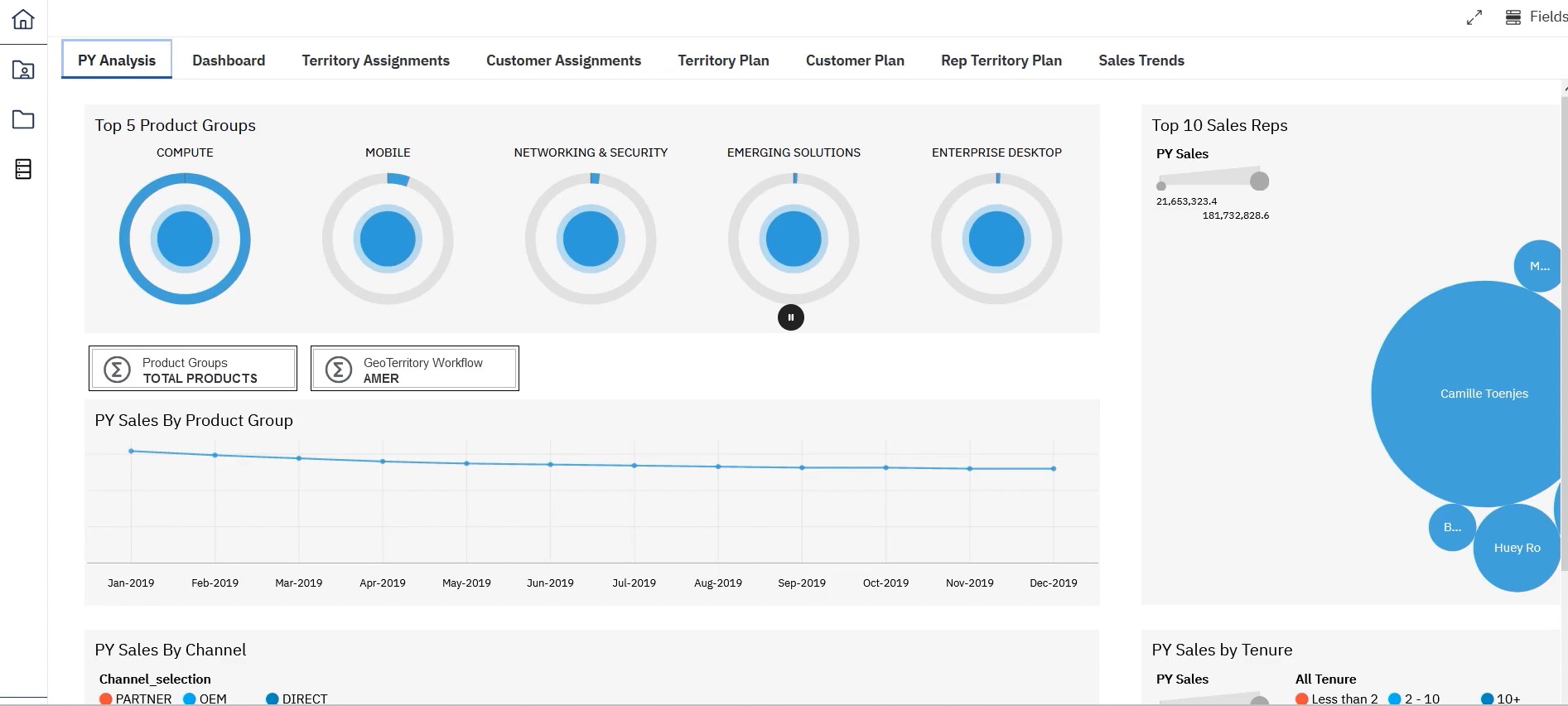Click the COMPUTE donut chart
The image size is (1568, 706).
click(x=185, y=239)
